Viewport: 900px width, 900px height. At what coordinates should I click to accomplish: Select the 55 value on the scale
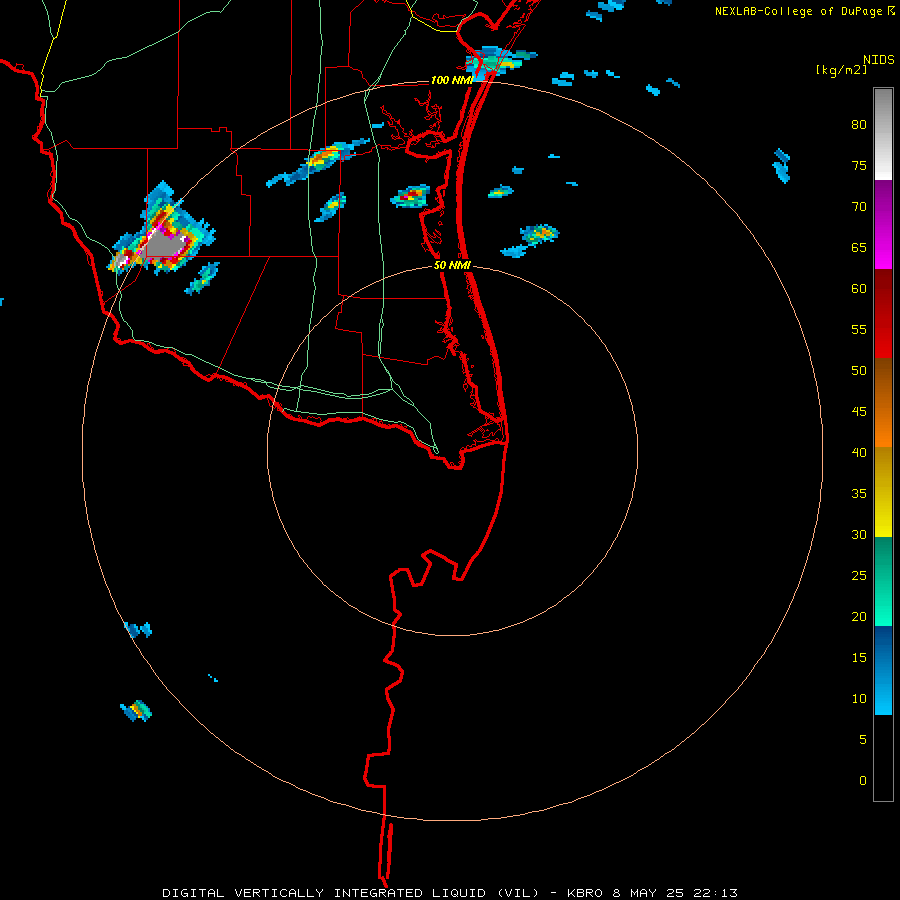pos(859,329)
